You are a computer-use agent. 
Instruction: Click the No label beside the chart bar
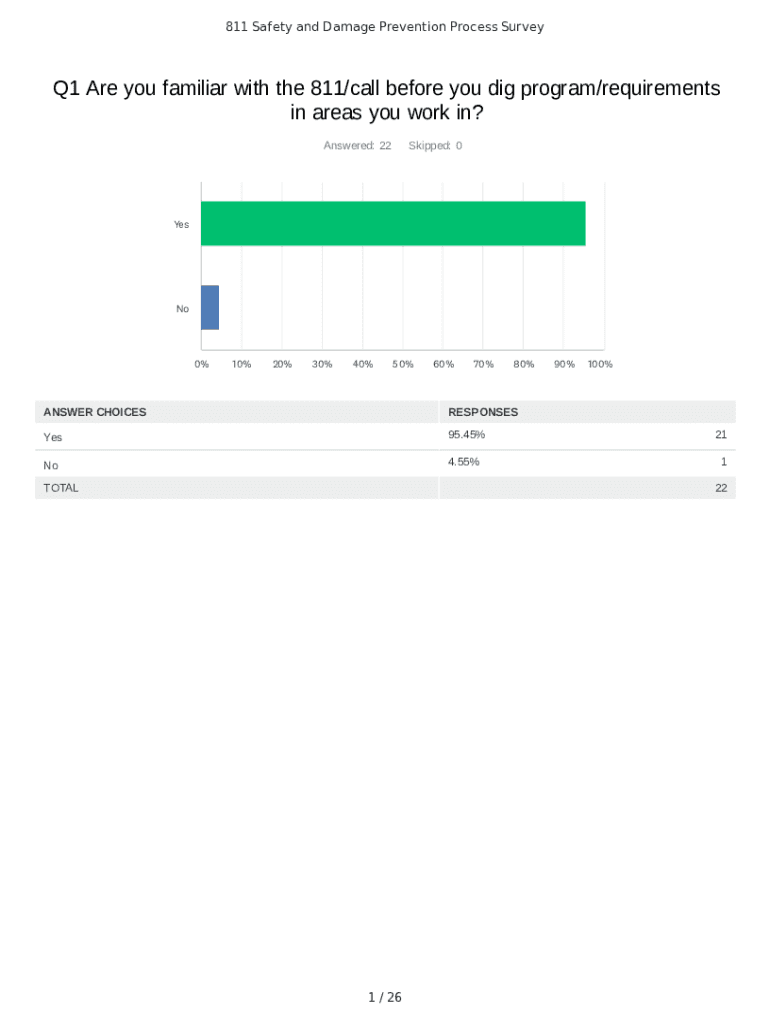[182, 309]
